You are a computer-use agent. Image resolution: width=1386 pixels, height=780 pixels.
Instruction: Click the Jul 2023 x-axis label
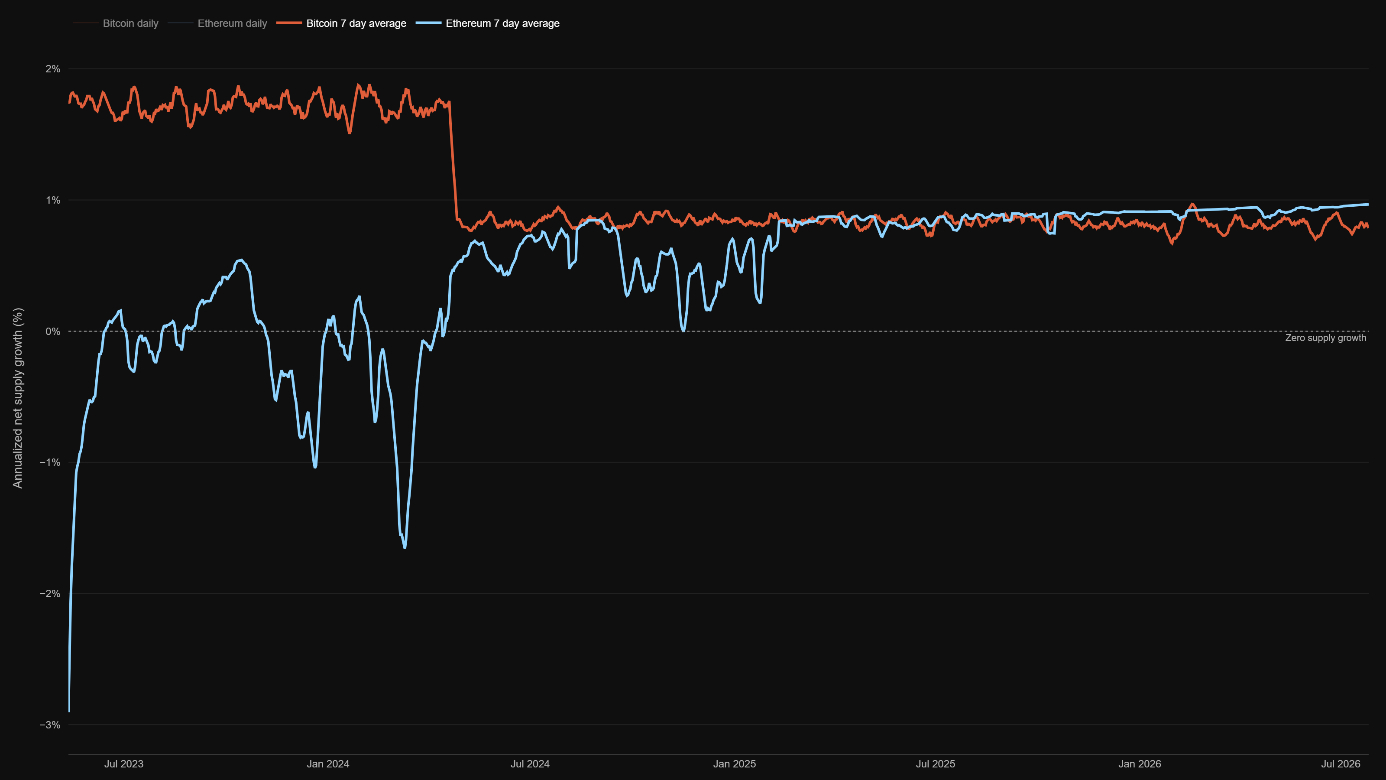[x=124, y=764]
